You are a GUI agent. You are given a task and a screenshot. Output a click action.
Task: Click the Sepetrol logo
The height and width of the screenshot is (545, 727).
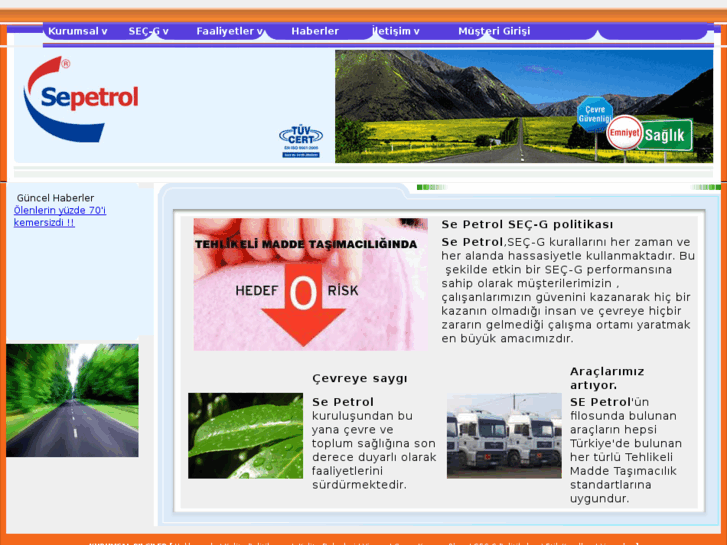tap(82, 99)
